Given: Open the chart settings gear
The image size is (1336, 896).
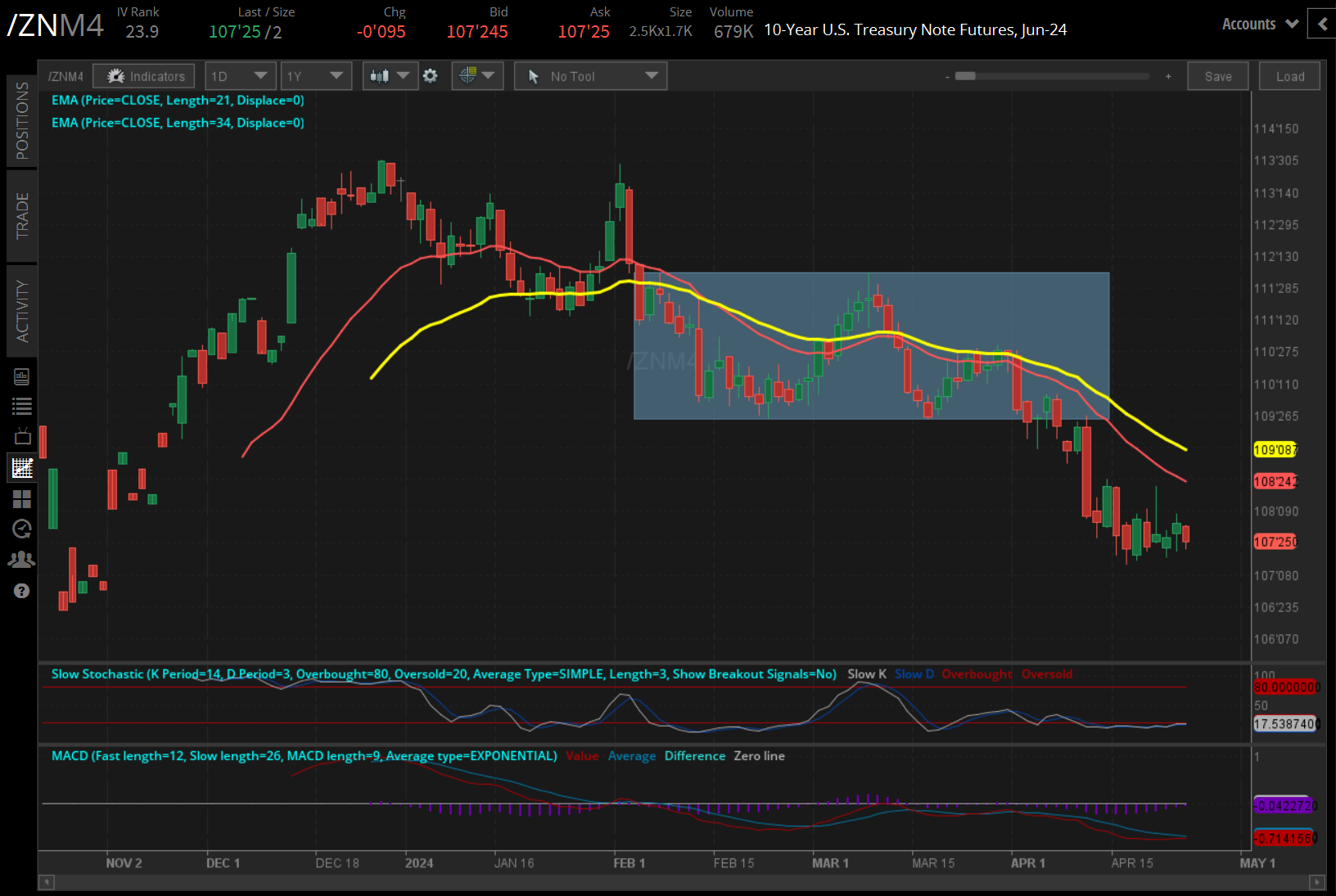Looking at the screenshot, I should [x=431, y=75].
